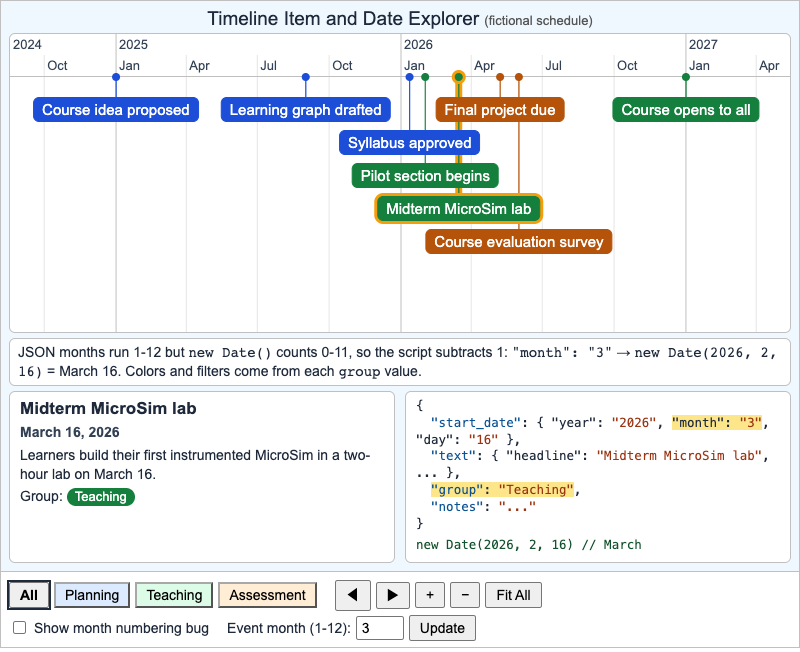Click the 2025 year label on timeline axis
This screenshot has height=652, width=800.
(133, 44)
